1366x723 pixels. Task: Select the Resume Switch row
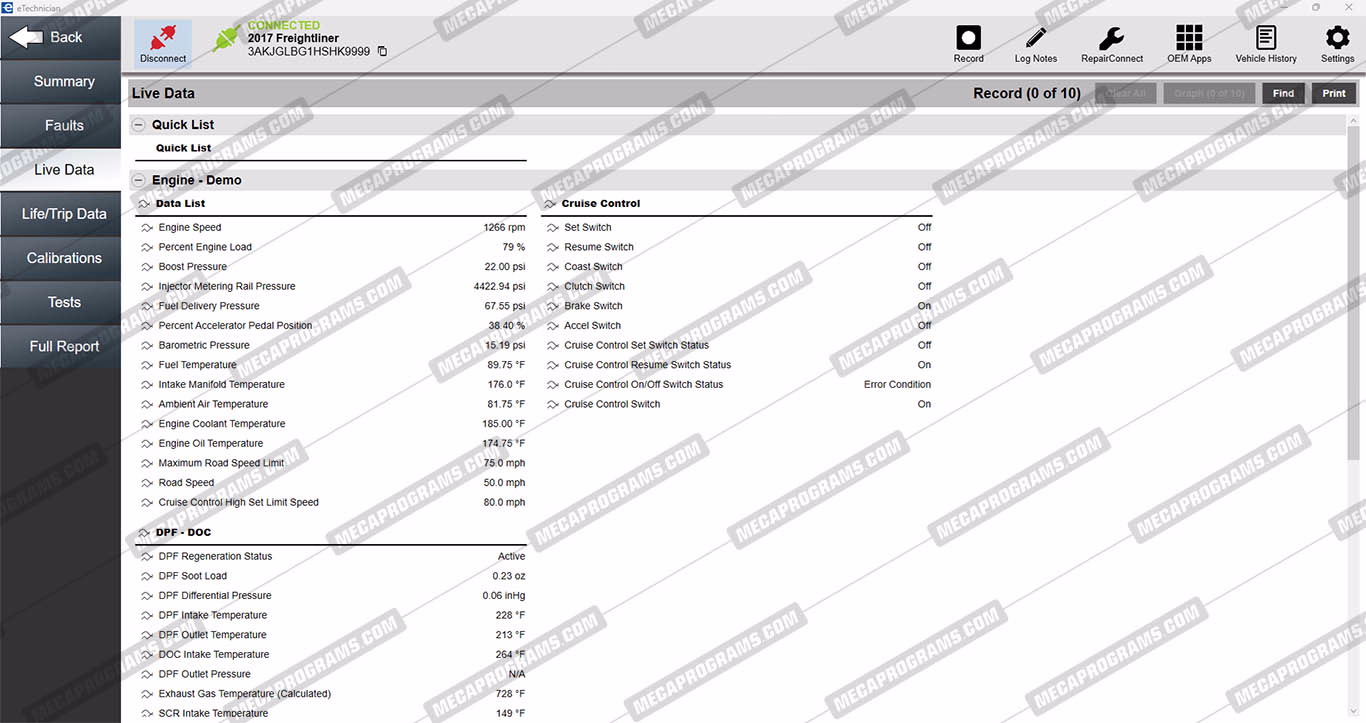click(737, 247)
